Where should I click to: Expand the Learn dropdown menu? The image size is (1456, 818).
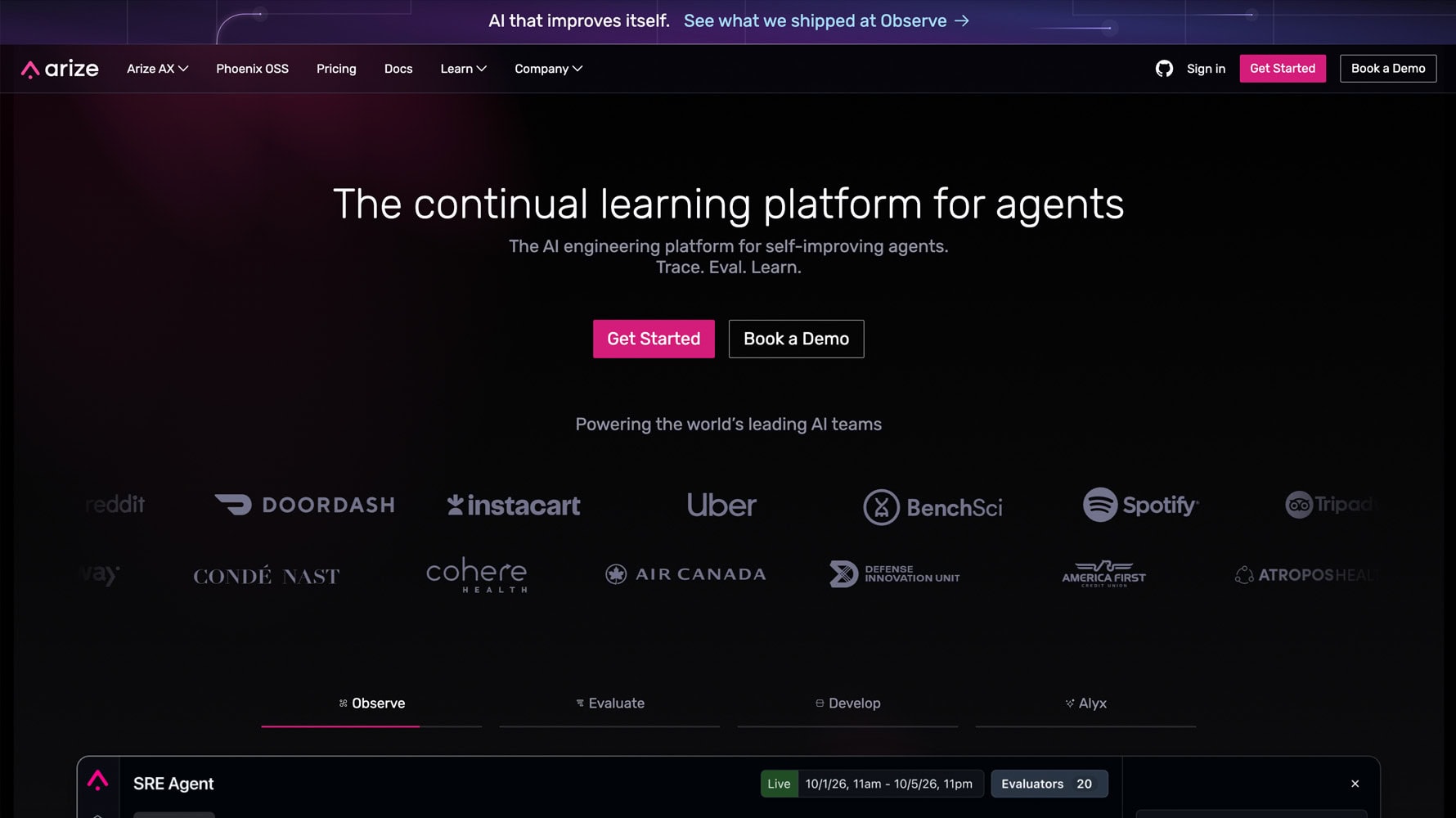[464, 69]
